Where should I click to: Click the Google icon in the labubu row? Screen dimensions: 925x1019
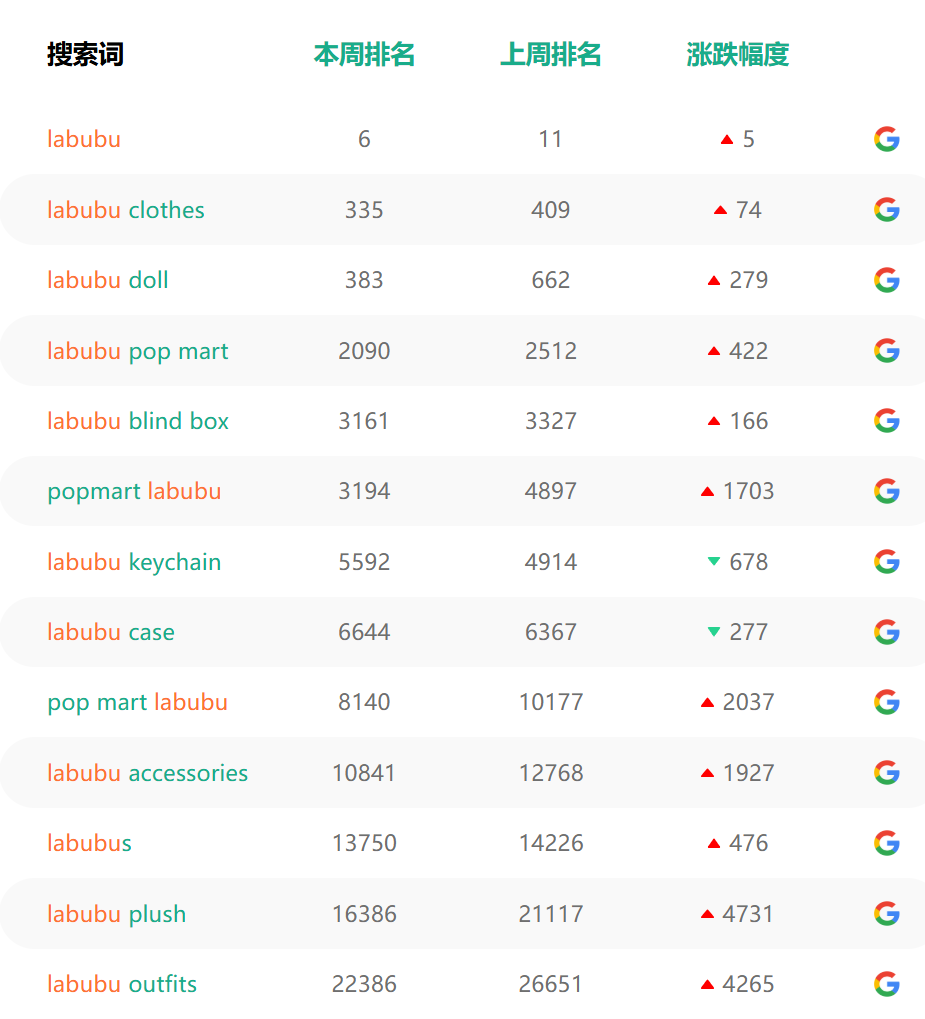pos(887,139)
